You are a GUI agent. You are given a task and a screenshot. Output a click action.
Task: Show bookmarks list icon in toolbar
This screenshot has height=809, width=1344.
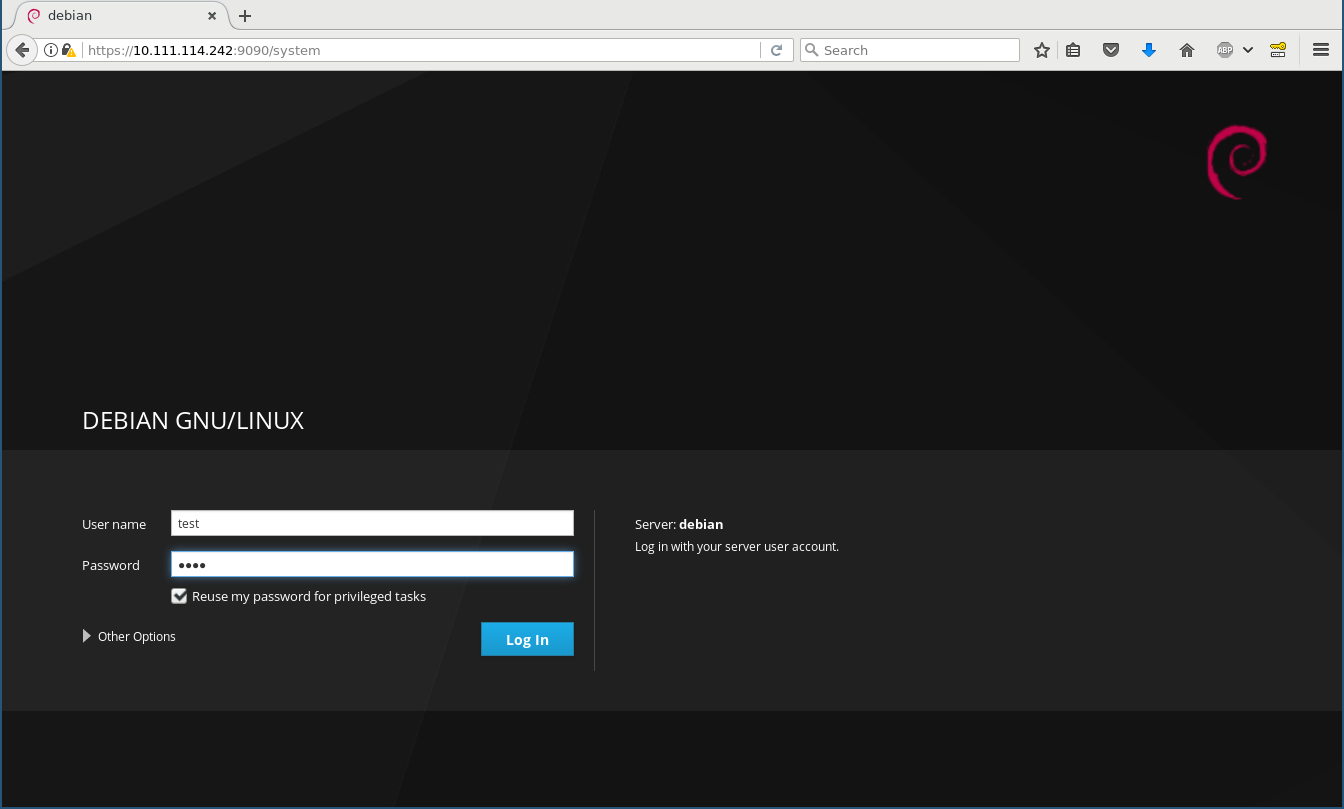[1073, 50]
